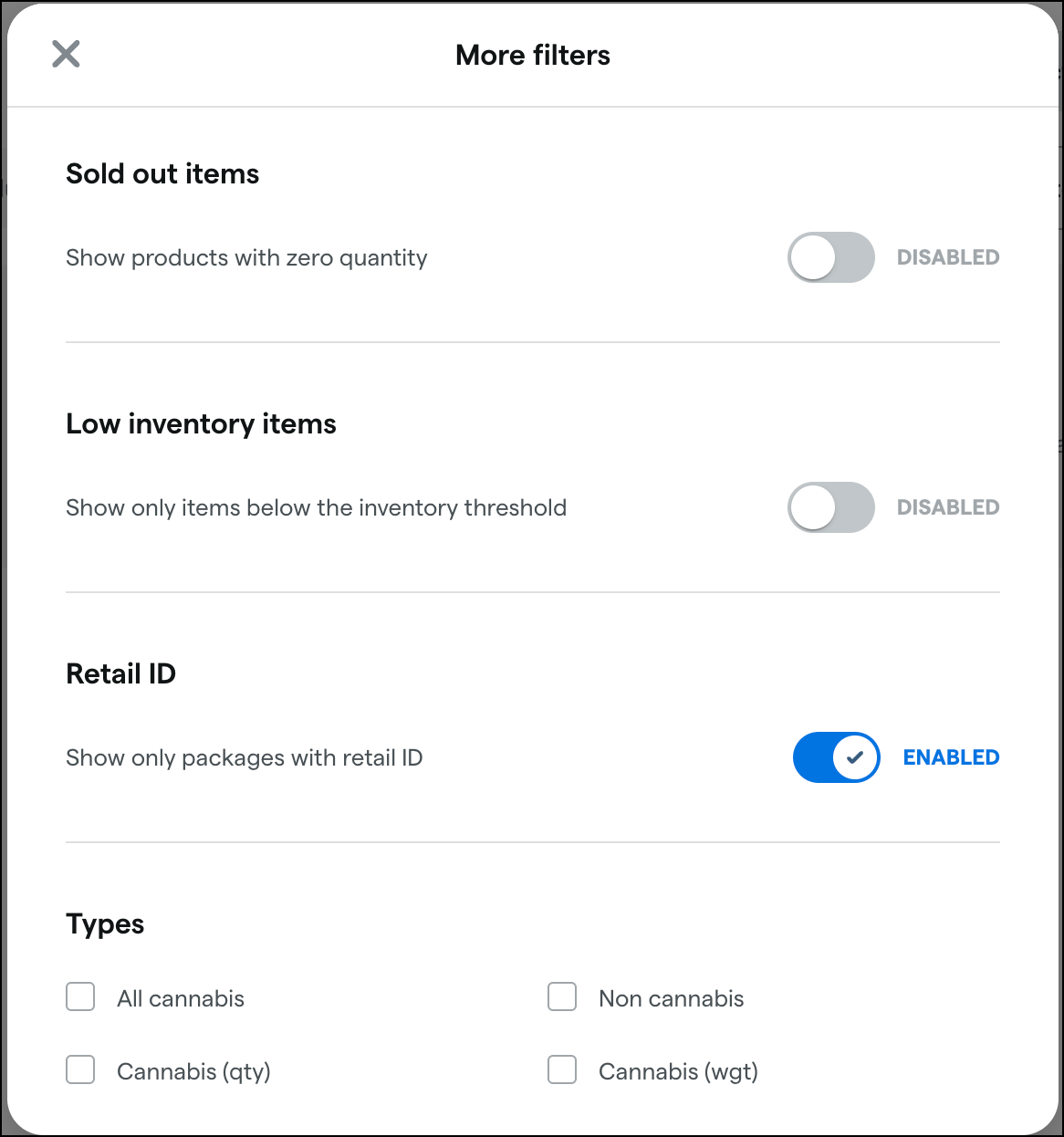The width and height of the screenshot is (1064, 1137).
Task: Click the "Types" section heading
Action: point(105,923)
